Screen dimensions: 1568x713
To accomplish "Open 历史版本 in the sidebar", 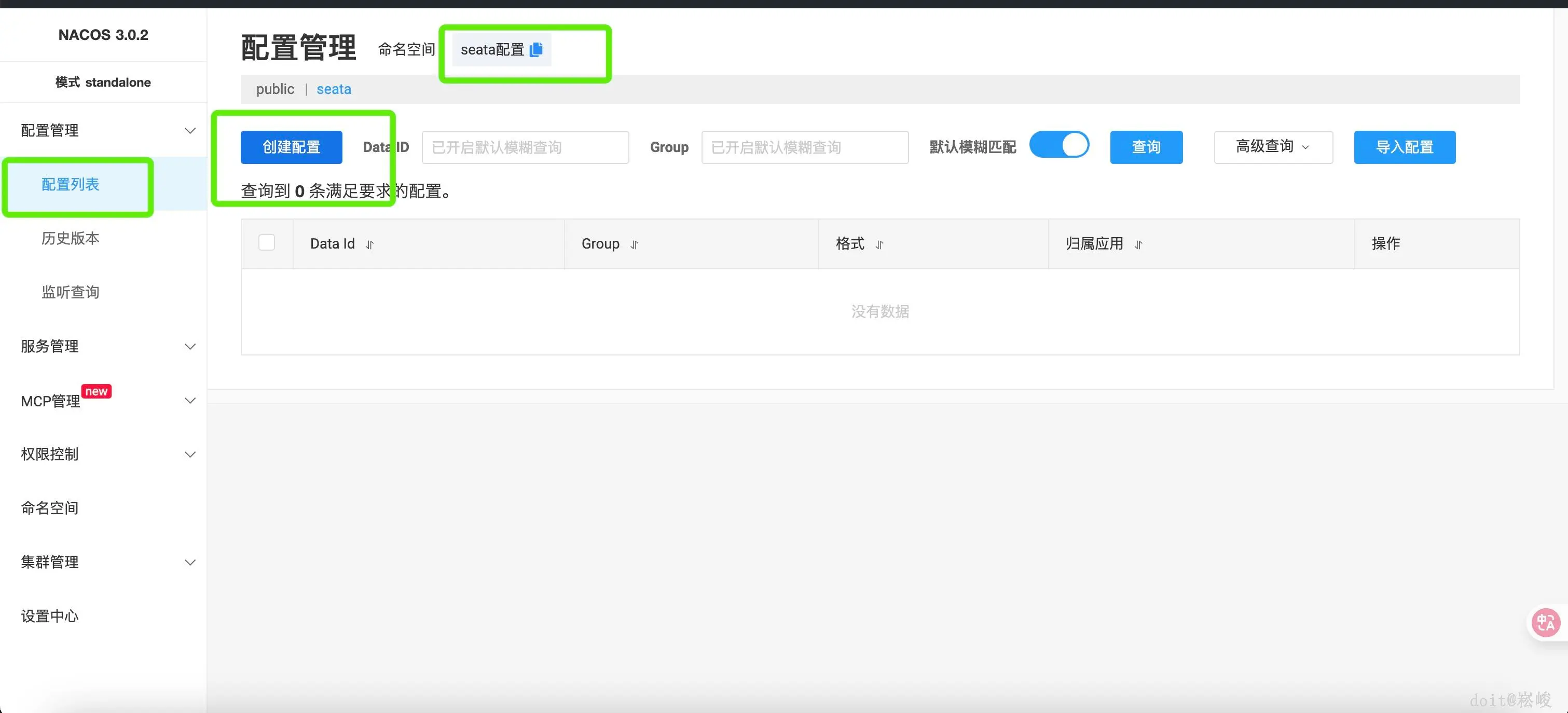I will pyautogui.click(x=70, y=238).
